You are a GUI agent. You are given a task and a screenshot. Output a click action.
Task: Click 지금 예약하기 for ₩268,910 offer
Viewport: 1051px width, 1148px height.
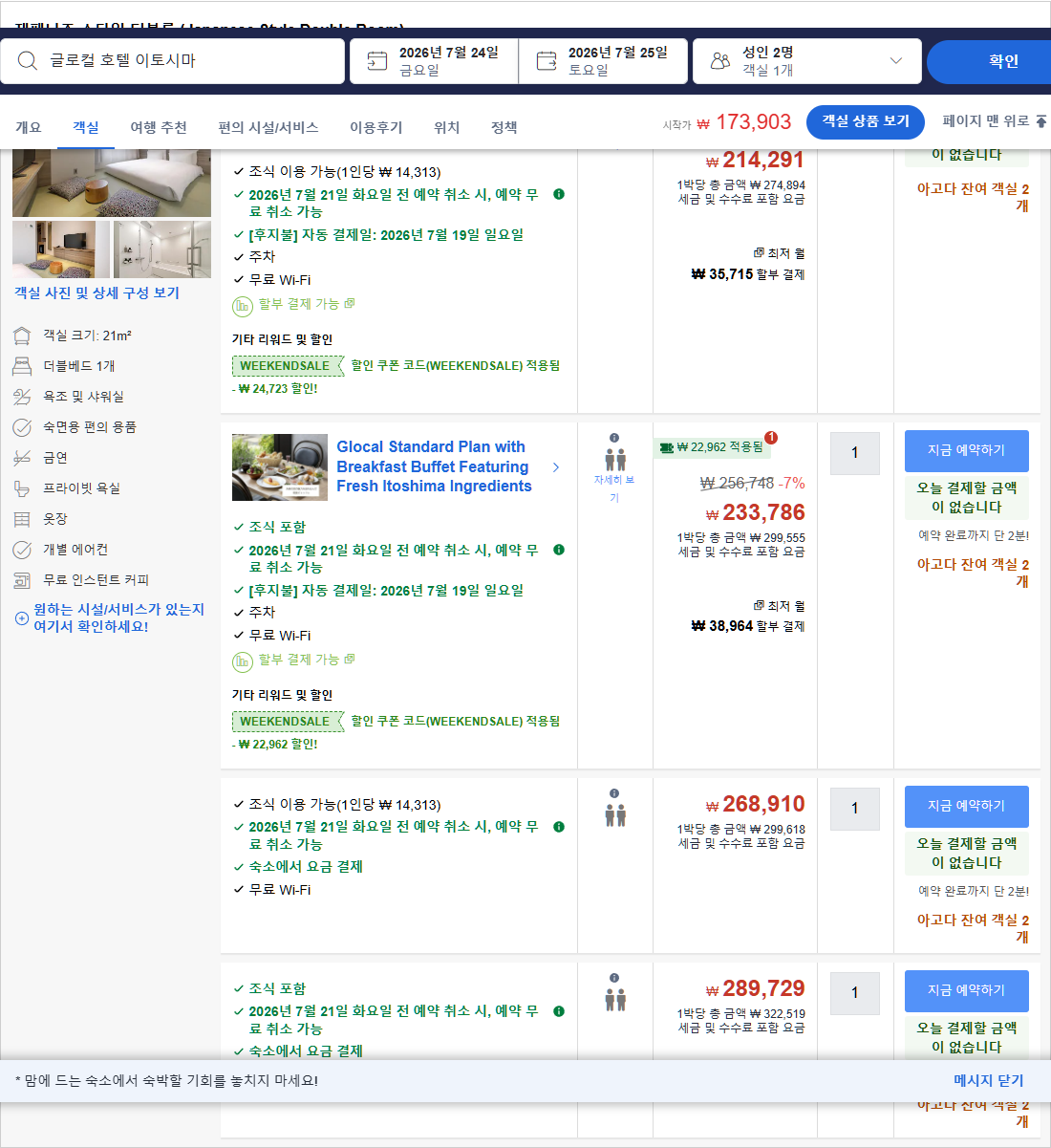point(966,806)
